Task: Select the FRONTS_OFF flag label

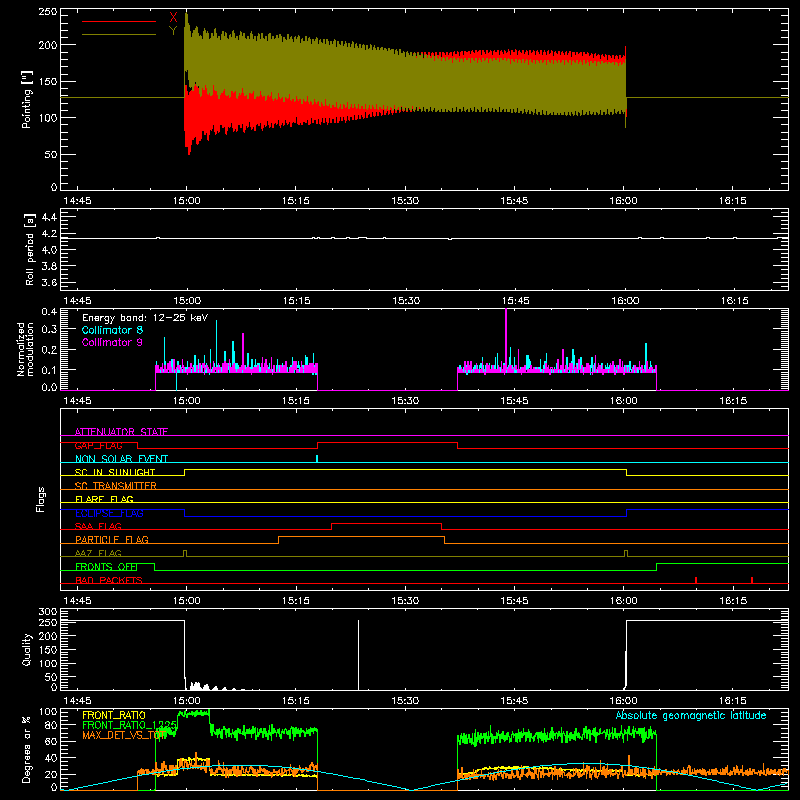Action: [106, 566]
